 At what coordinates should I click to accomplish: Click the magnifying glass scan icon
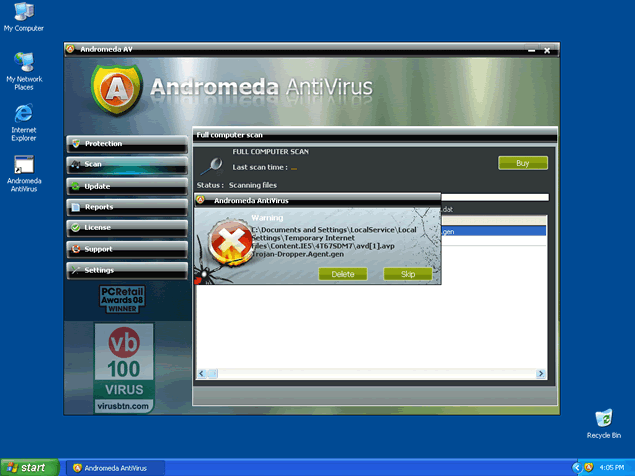click(x=213, y=163)
